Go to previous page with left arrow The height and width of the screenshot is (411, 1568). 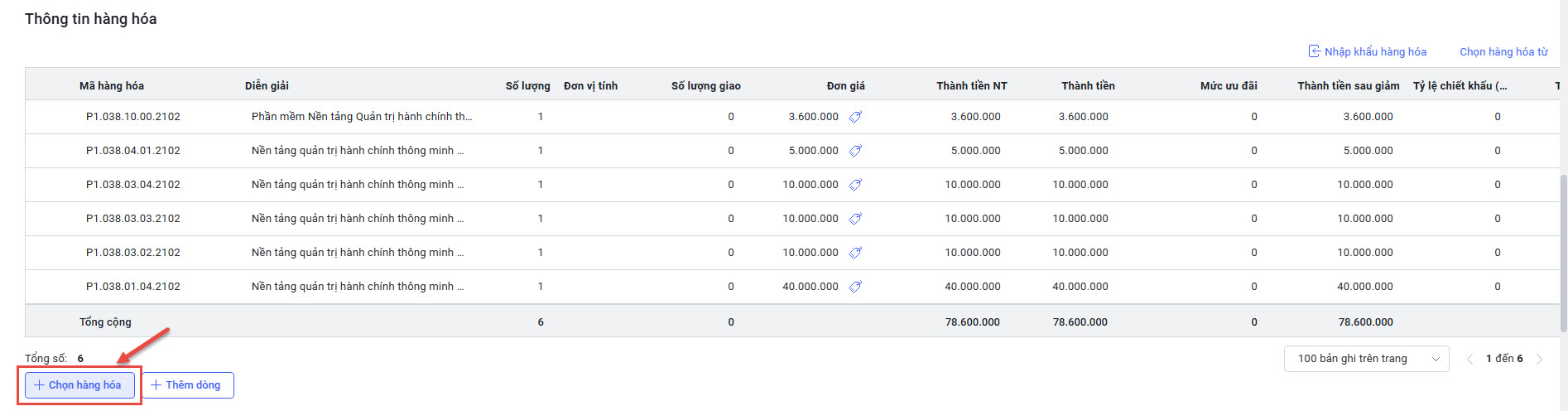pyautogui.click(x=1470, y=359)
